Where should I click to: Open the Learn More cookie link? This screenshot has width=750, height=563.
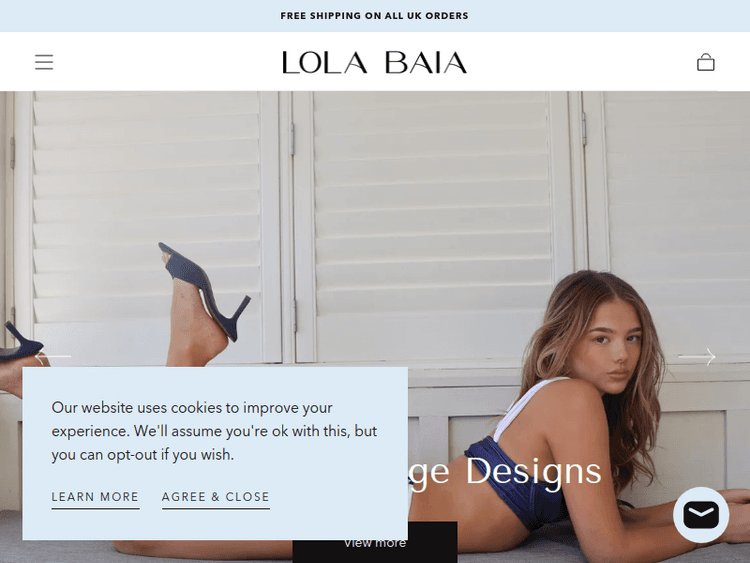(x=95, y=497)
